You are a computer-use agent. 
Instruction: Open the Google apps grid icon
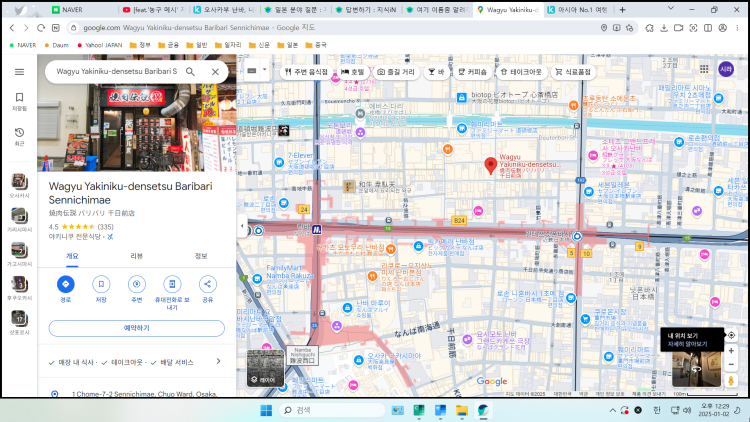(x=704, y=69)
